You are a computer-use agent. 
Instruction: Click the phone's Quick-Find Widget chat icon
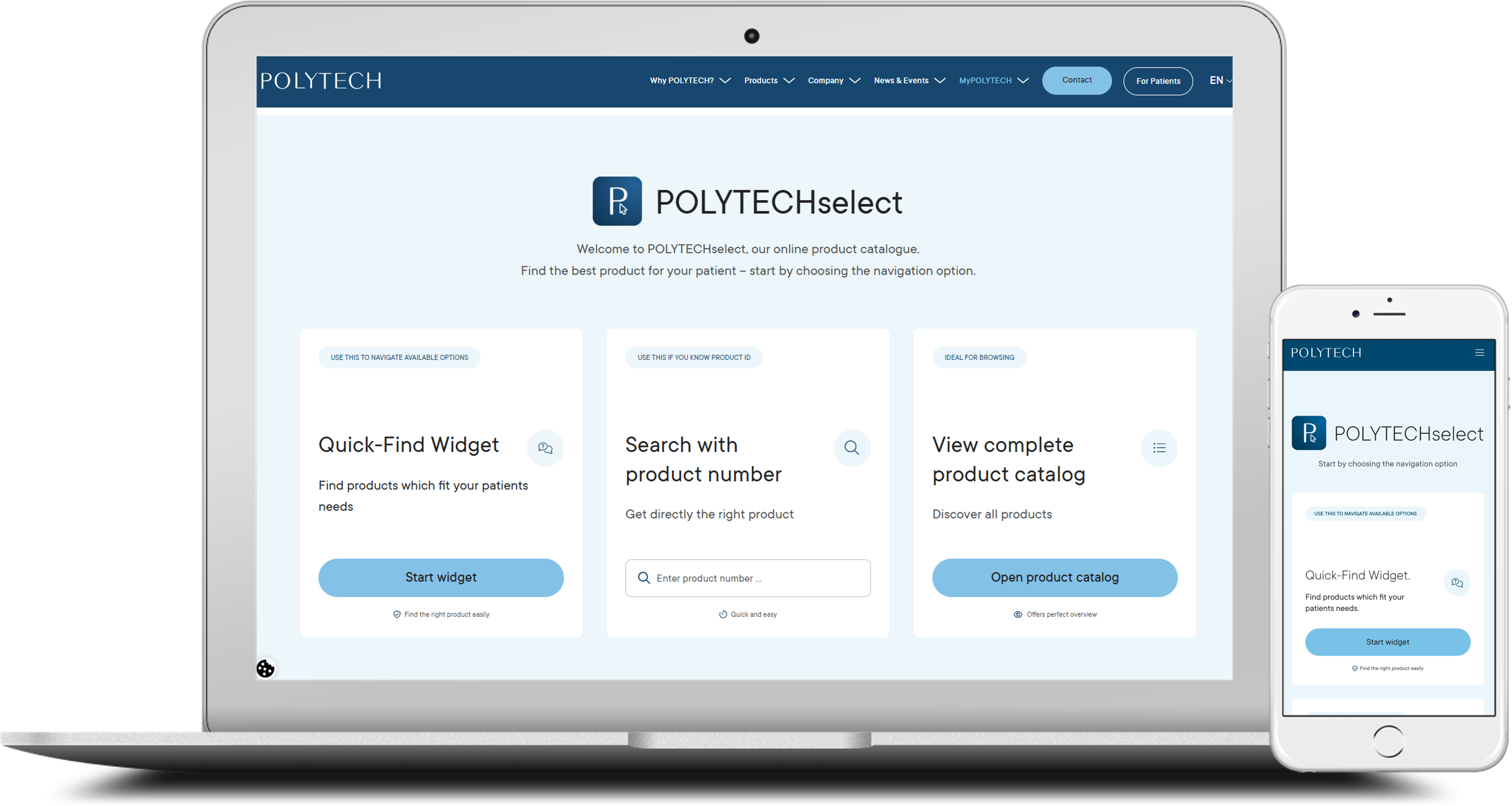(x=1457, y=583)
